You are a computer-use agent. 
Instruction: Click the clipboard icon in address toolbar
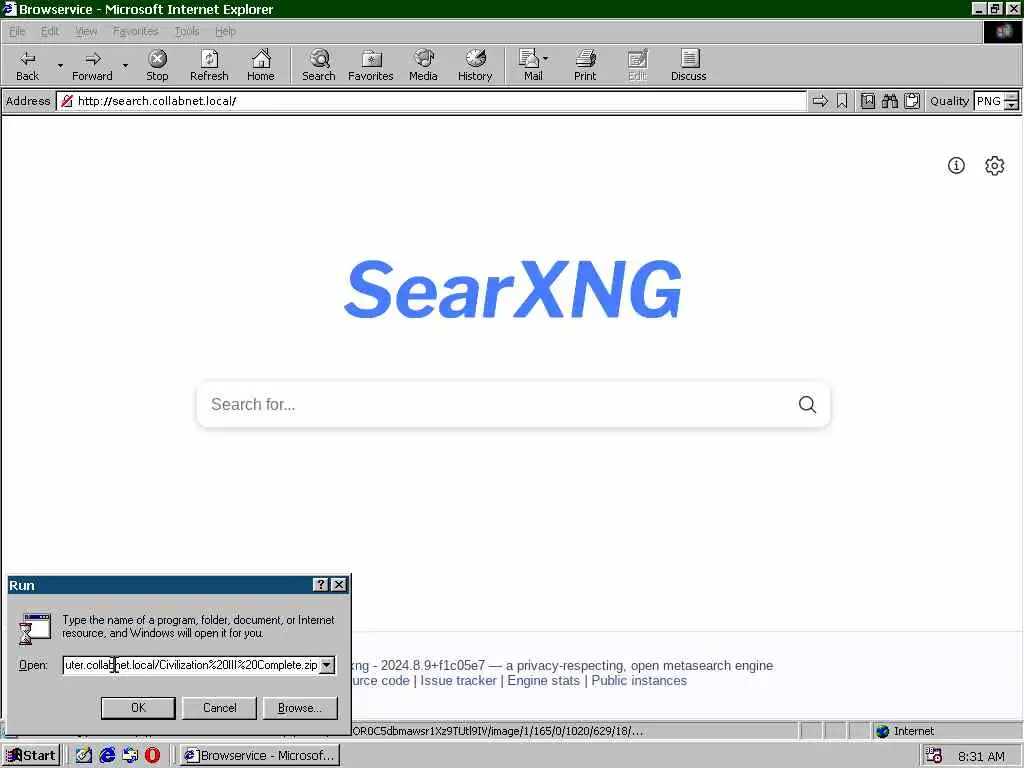click(x=912, y=101)
